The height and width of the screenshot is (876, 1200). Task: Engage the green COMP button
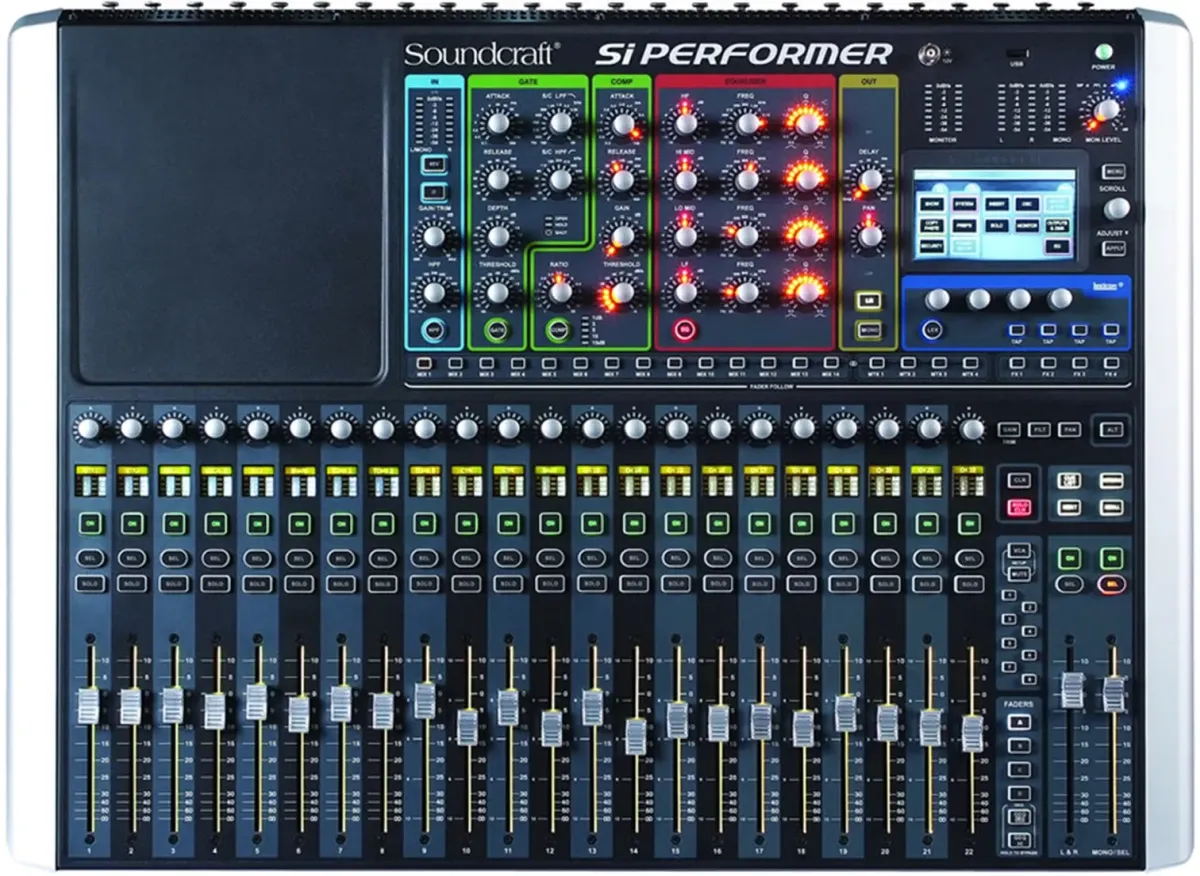pos(558,328)
